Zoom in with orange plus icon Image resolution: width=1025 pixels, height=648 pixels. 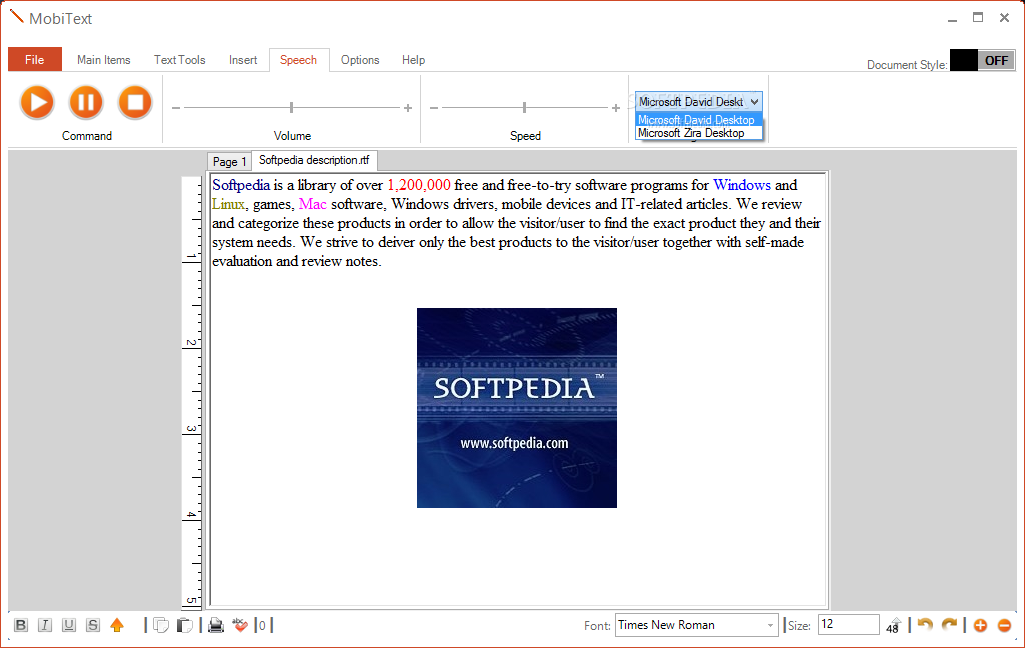pyautogui.click(x=980, y=625)
